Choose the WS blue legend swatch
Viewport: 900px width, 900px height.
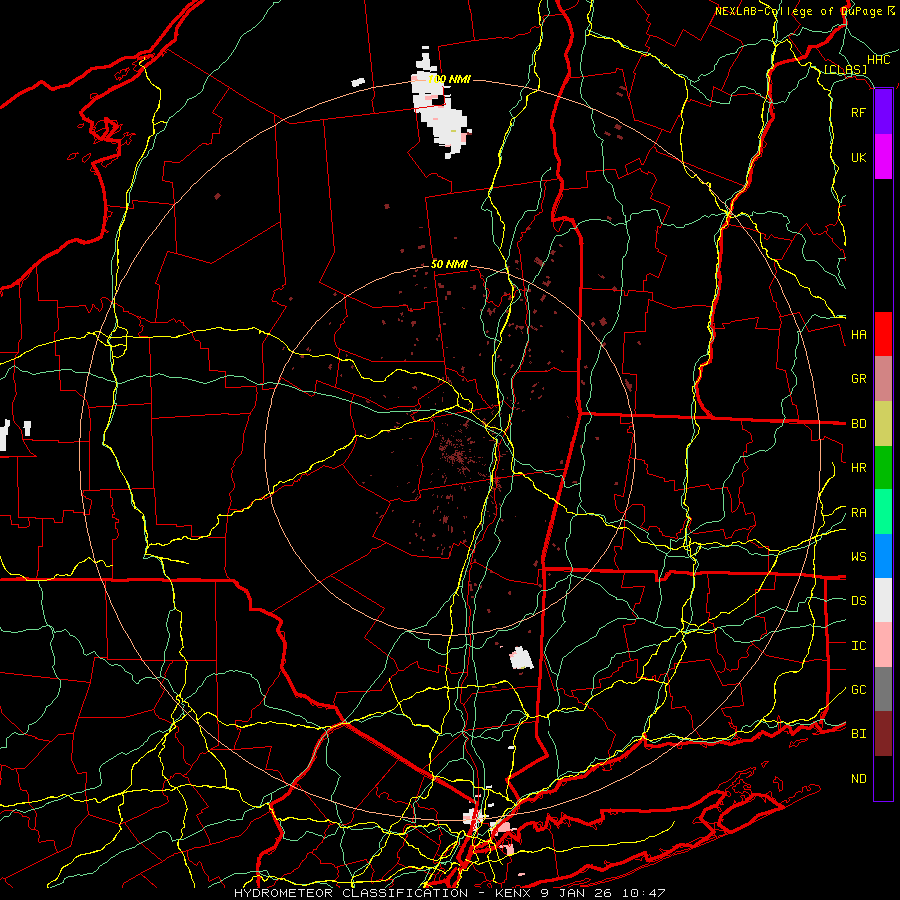883,556
